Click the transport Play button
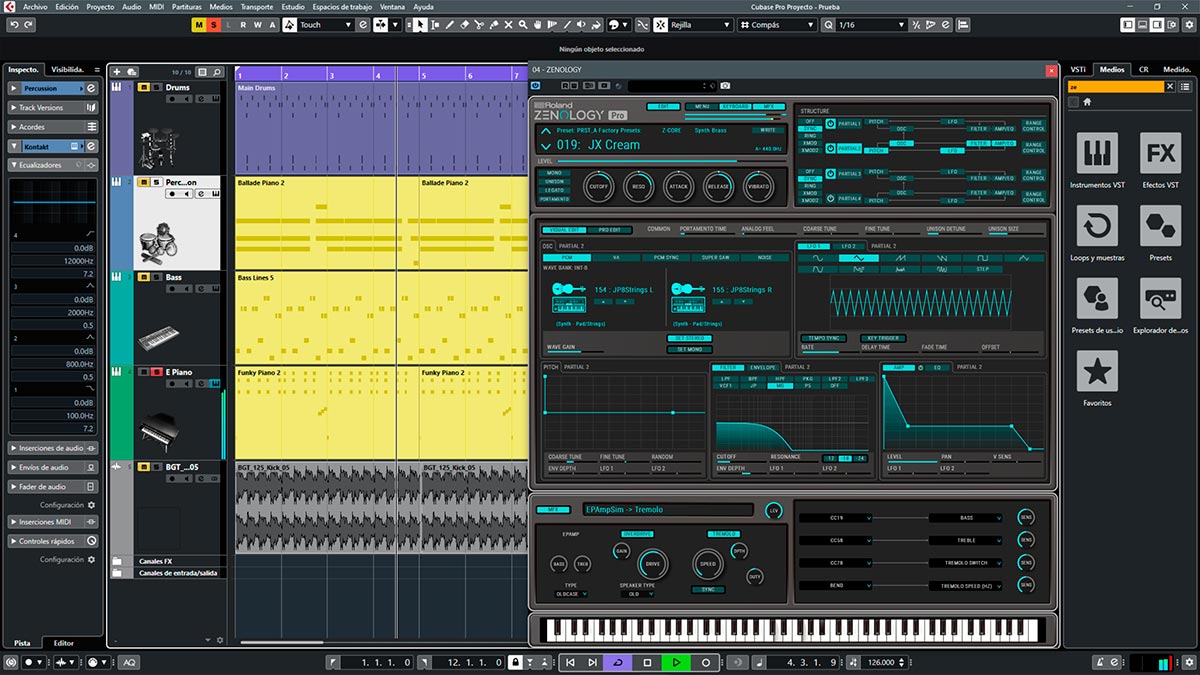1200x675 pixels. pos(677,662)
